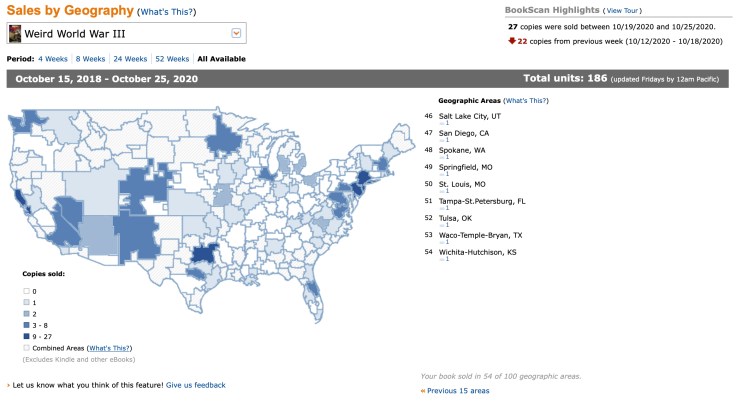This screenshot has height=403, width=736.
Task: Go to Previous 15 areas
Action: click(x=458, y=391)
